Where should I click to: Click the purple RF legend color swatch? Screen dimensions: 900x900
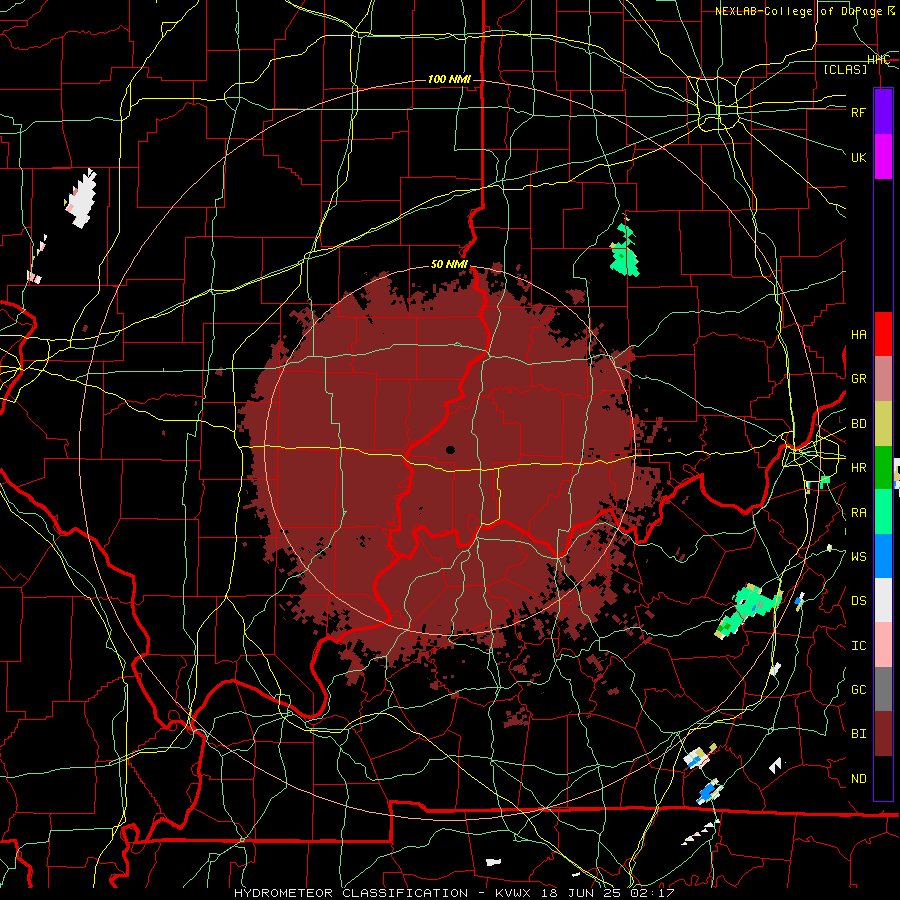(x=883, y=112)
